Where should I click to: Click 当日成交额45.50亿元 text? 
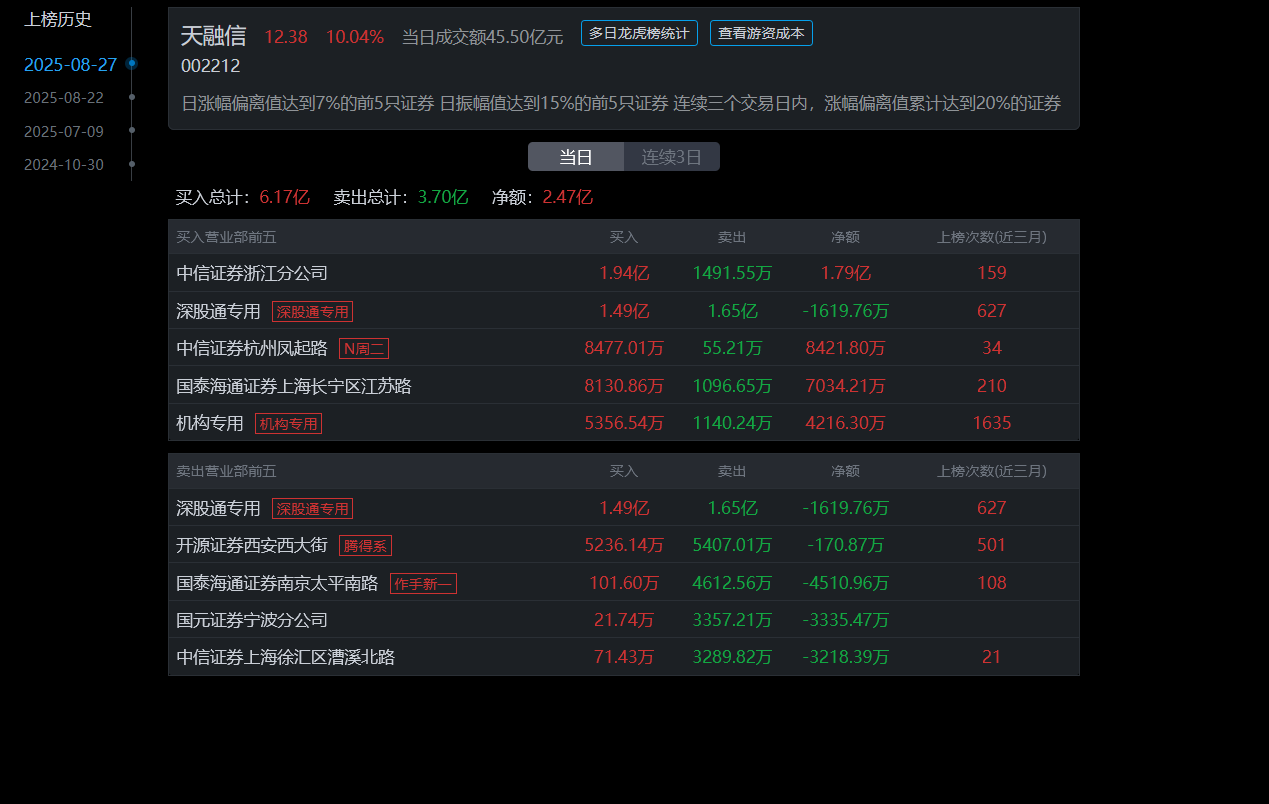click(x=482, y=37)
